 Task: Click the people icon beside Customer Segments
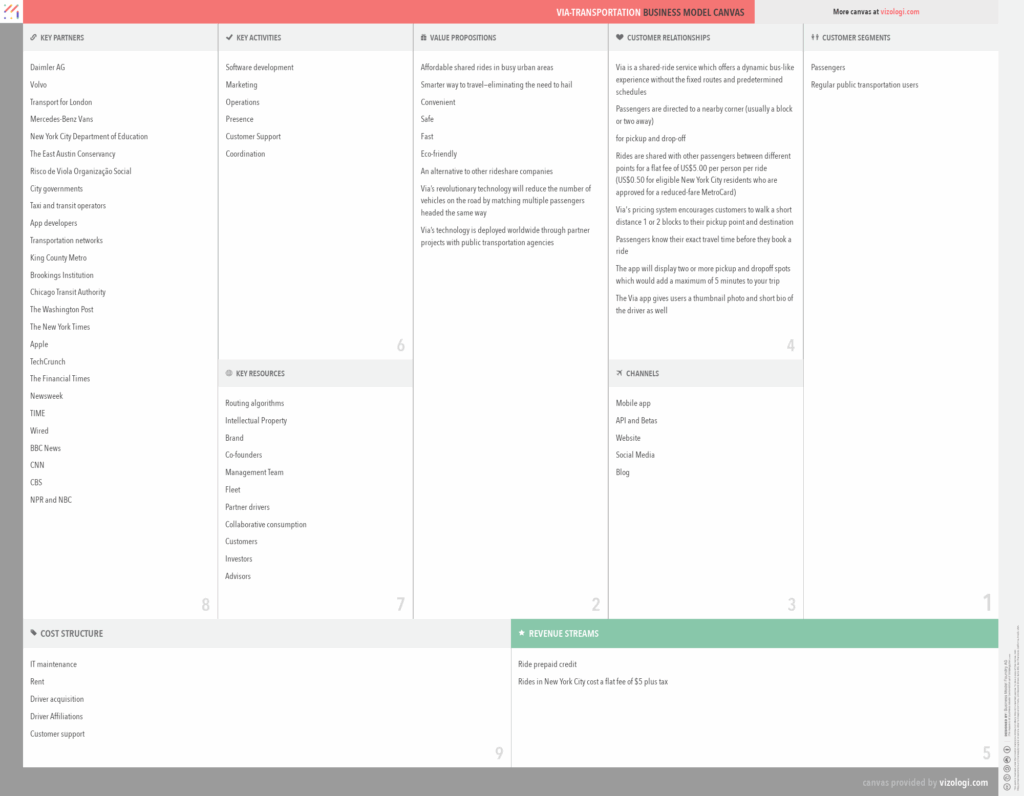pos(814,38)
